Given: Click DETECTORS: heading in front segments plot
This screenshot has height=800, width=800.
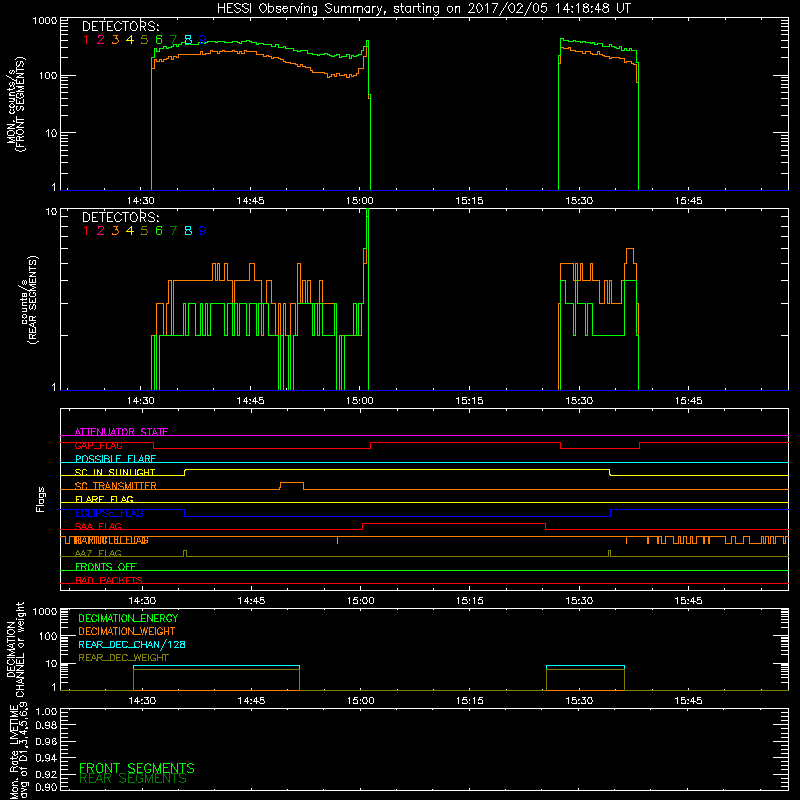Looking at the screenshot, I should pyautogui.click(x=120, y=26).
